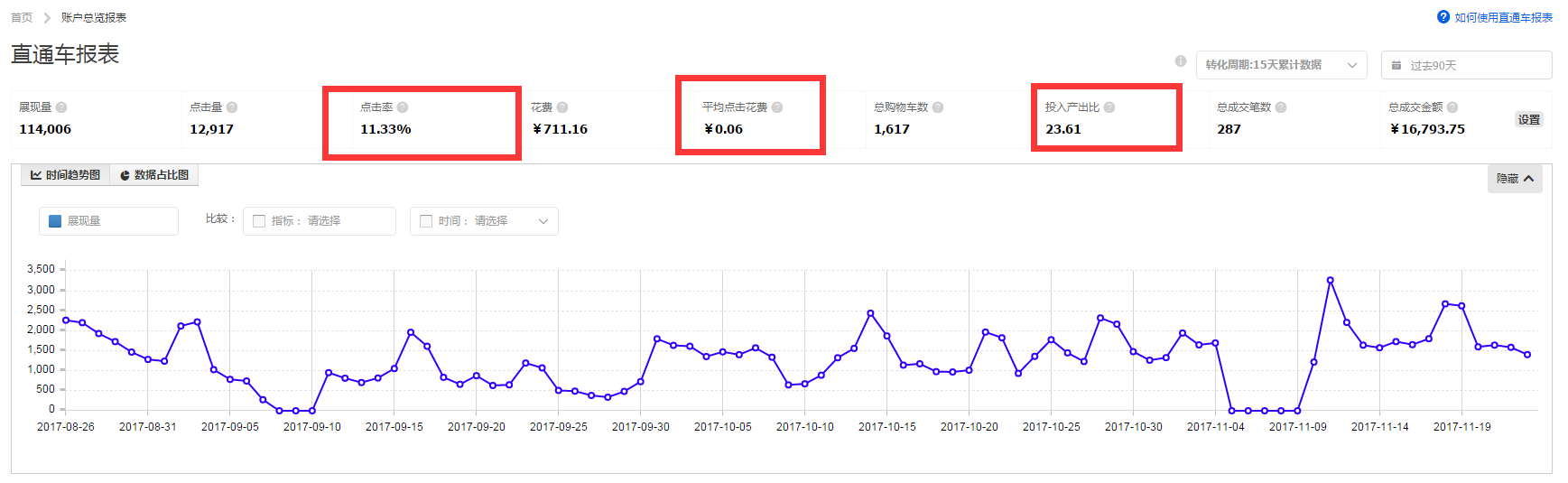Tick the 指标 comparison checkbox
The image size is (1568, 483).
point(259,221)
